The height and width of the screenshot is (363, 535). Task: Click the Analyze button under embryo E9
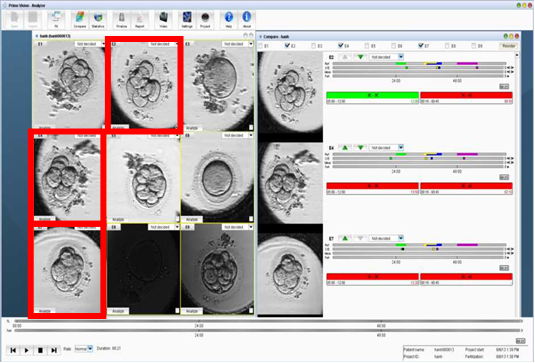click(x=192, y=311)
